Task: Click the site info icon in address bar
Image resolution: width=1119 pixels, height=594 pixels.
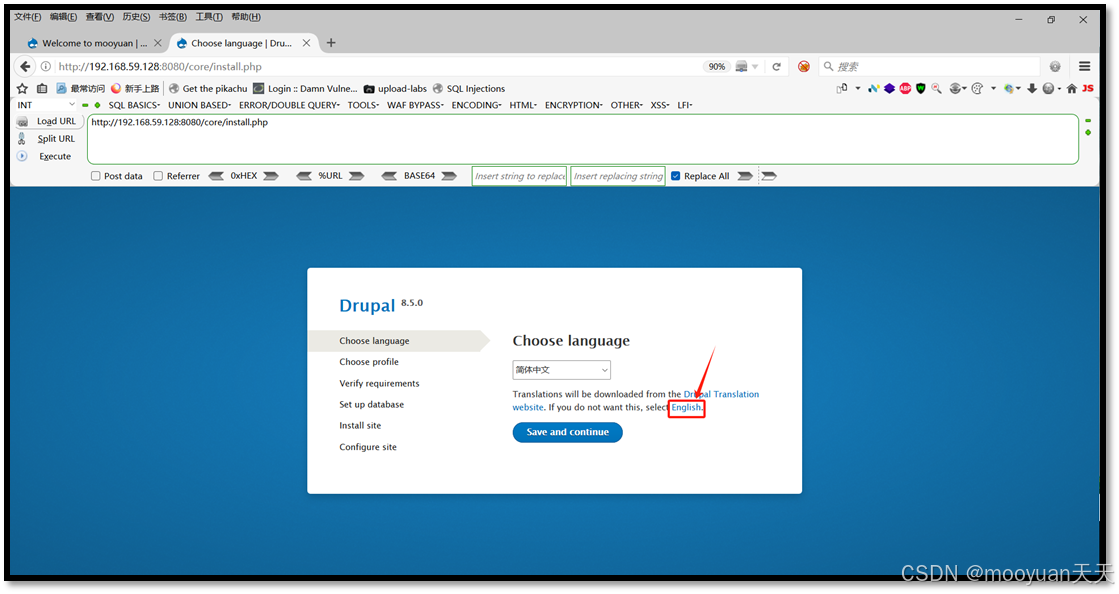Action: (x=46, y=66)
